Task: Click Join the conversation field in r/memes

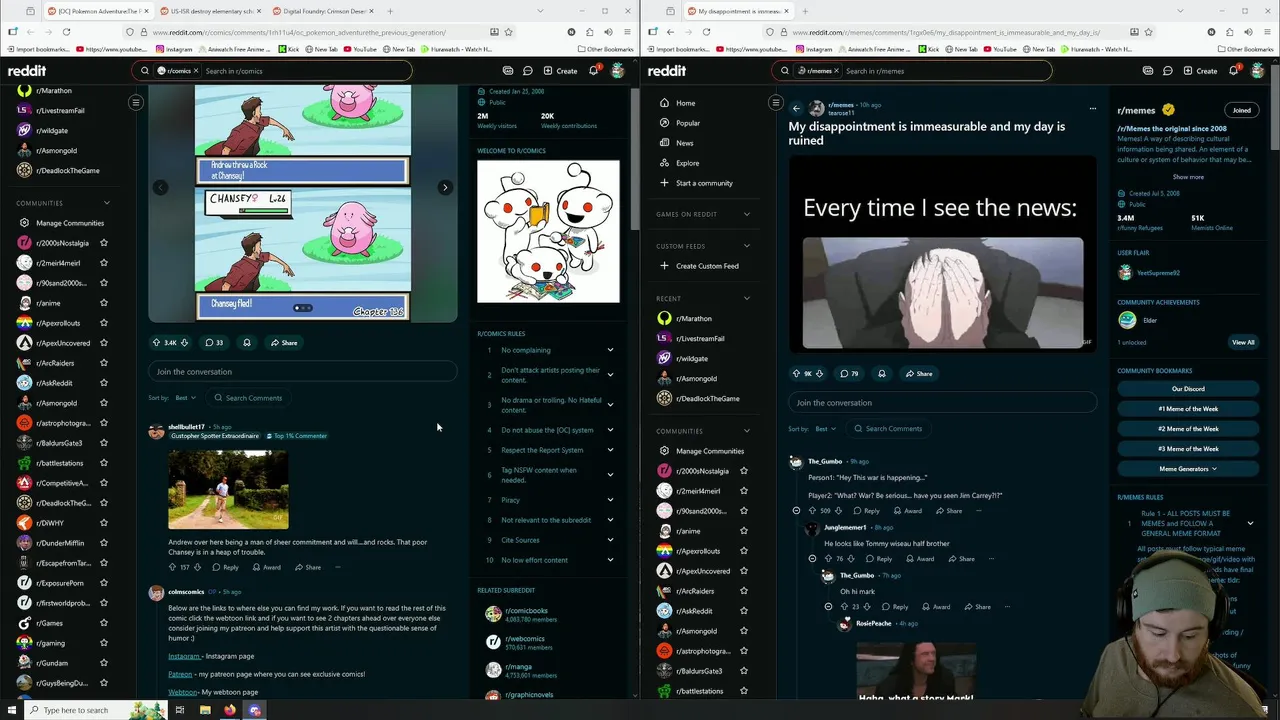Action: click(x=942, y=403)
